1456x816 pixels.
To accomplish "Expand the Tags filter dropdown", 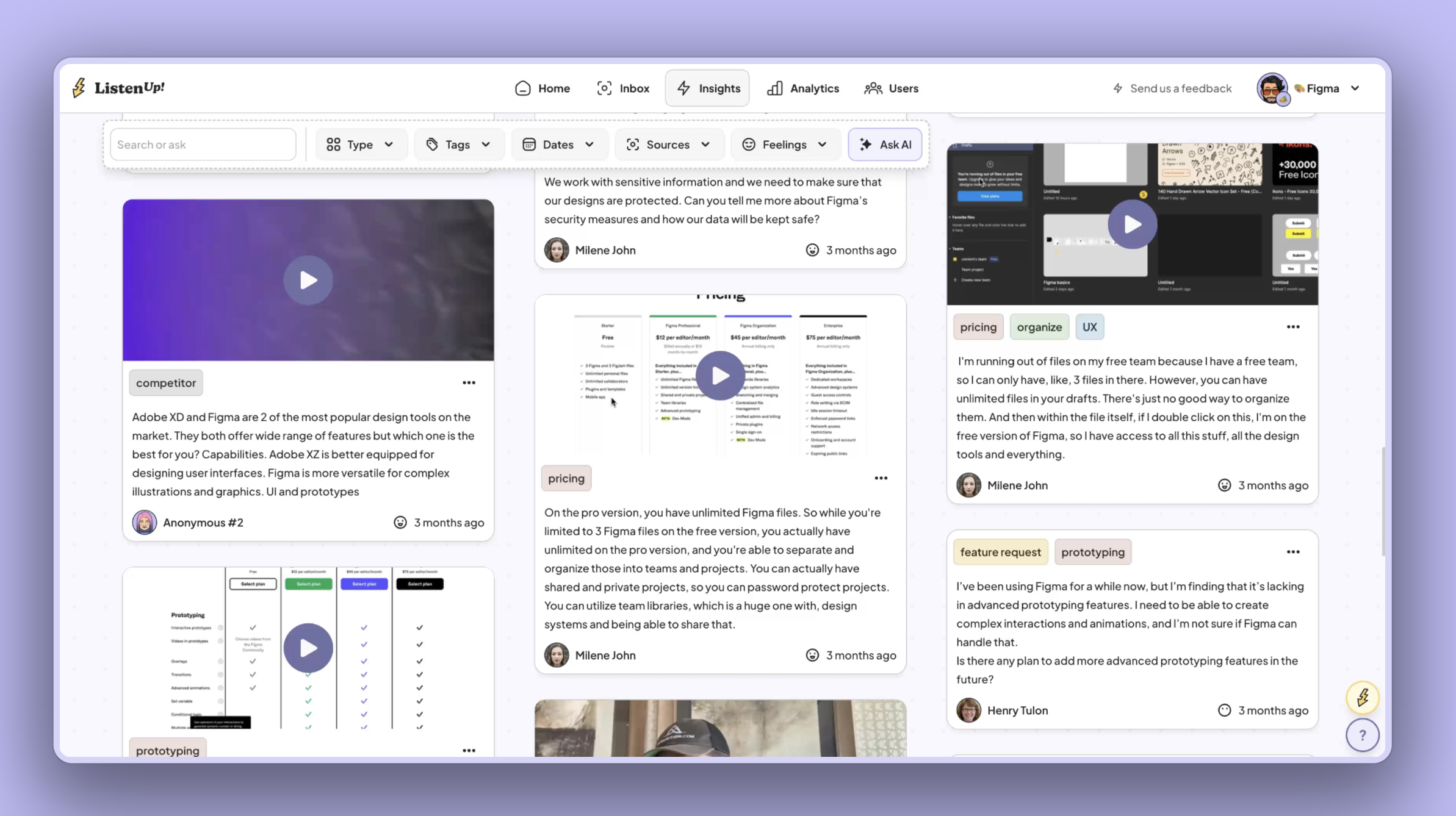I will 458,145.
